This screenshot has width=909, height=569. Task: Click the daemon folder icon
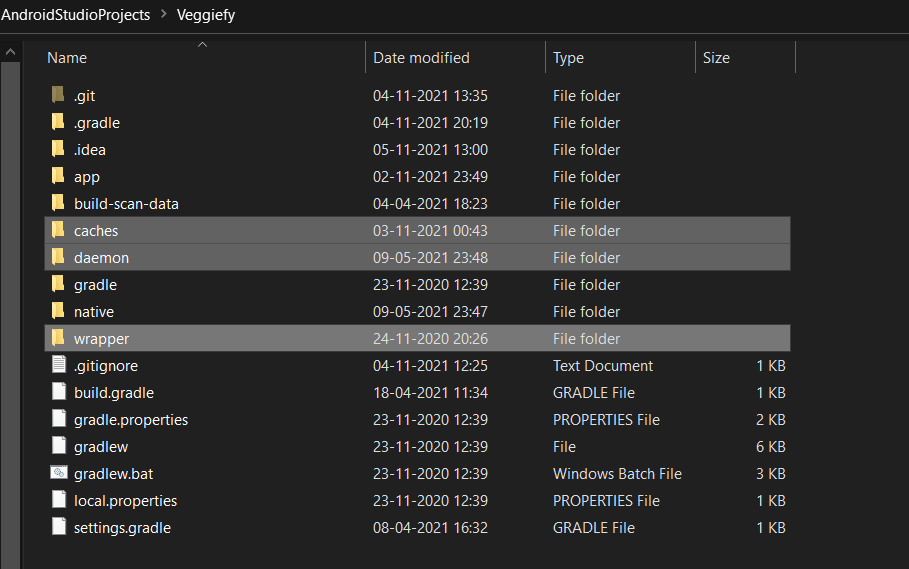(58, 257)
